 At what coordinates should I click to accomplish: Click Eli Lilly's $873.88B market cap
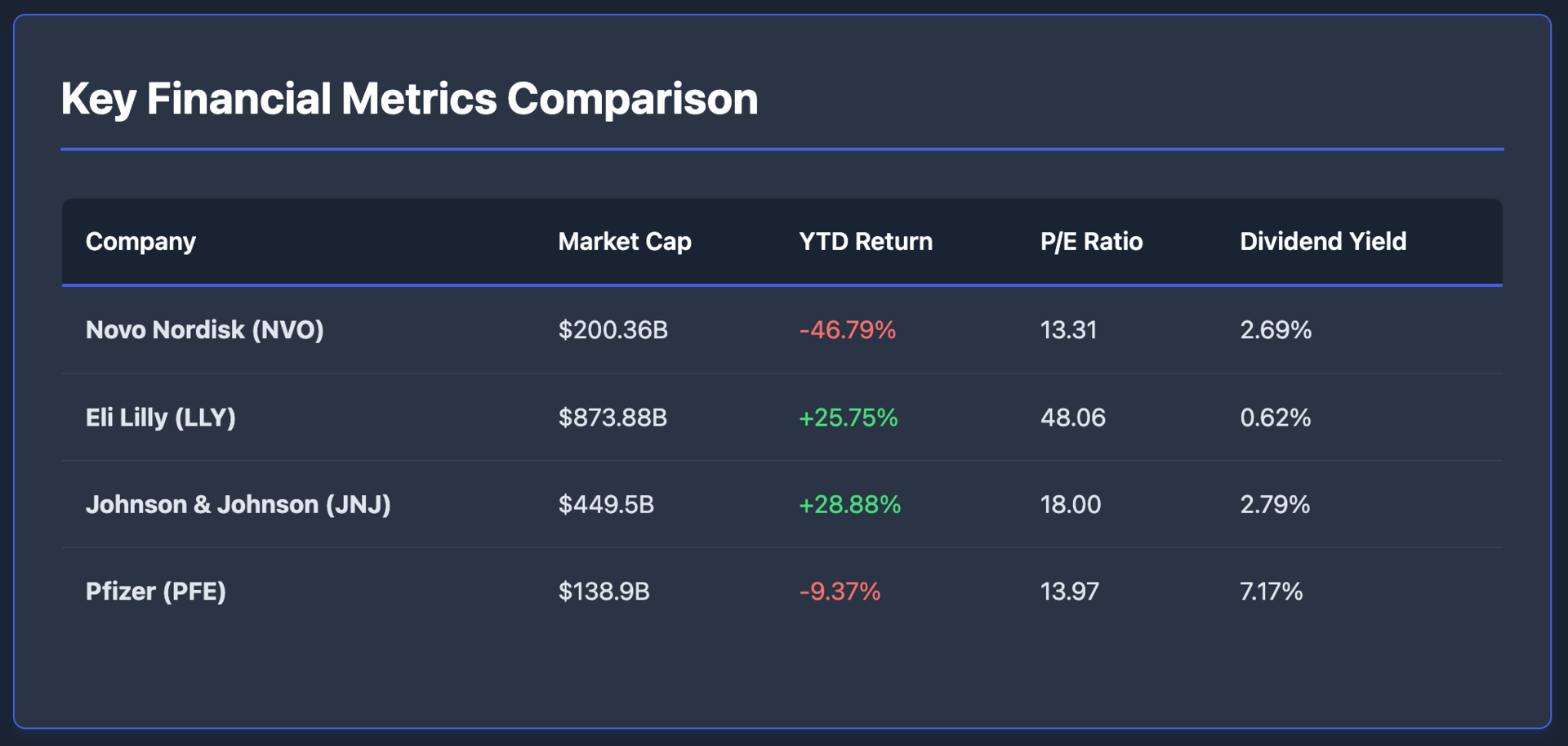612,418
